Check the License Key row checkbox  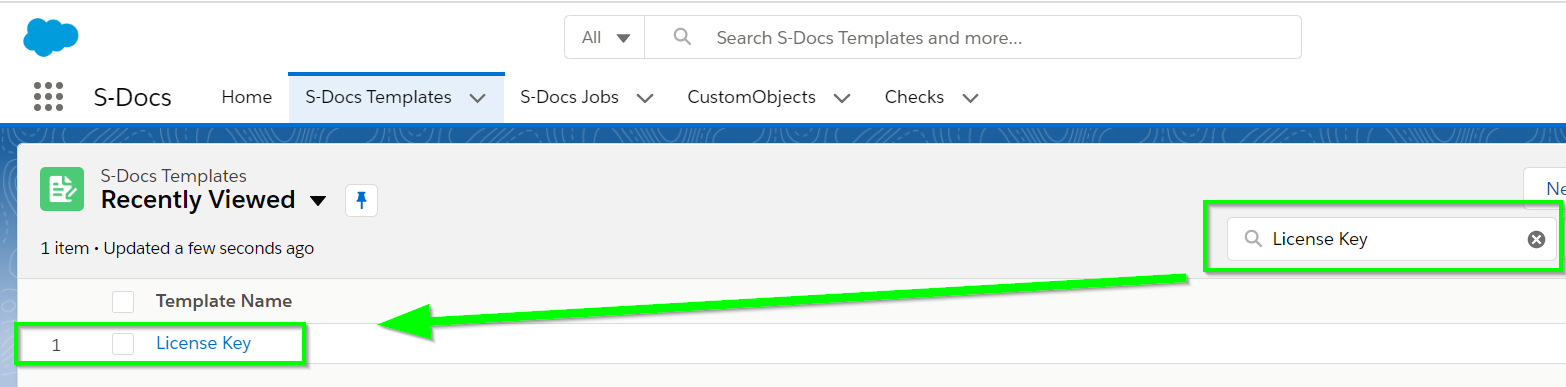(123, 344)
